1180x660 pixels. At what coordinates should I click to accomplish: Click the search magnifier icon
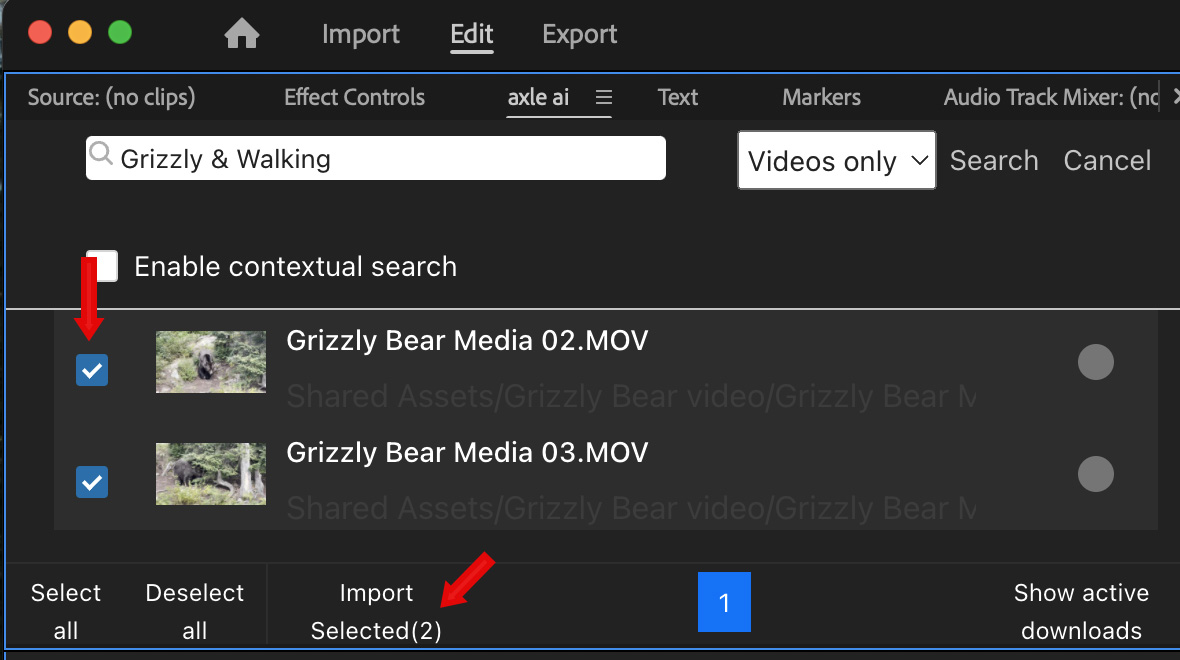[102, 155]
